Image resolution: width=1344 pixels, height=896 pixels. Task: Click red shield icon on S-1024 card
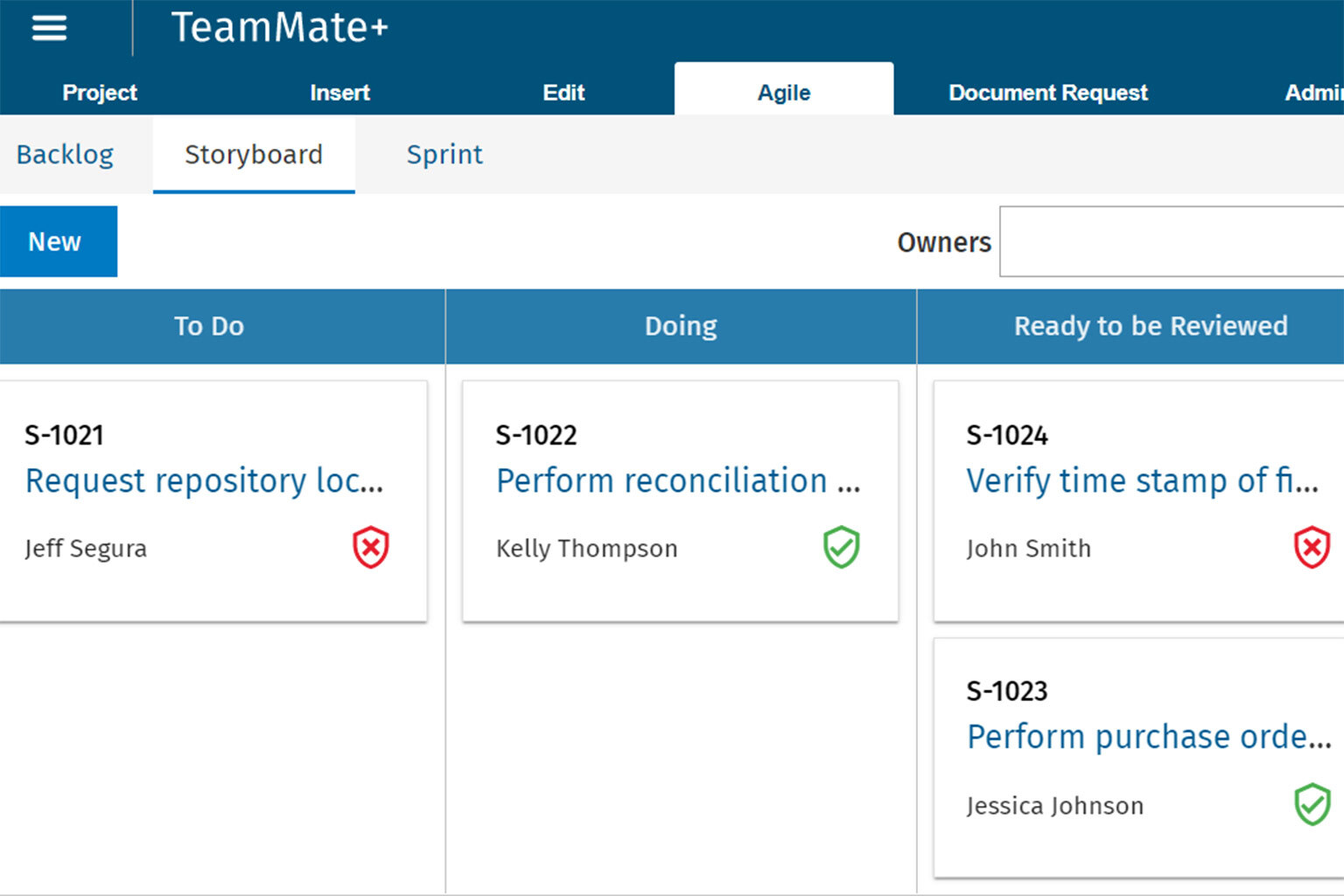pyautogui.click(x=1311, y=548)
